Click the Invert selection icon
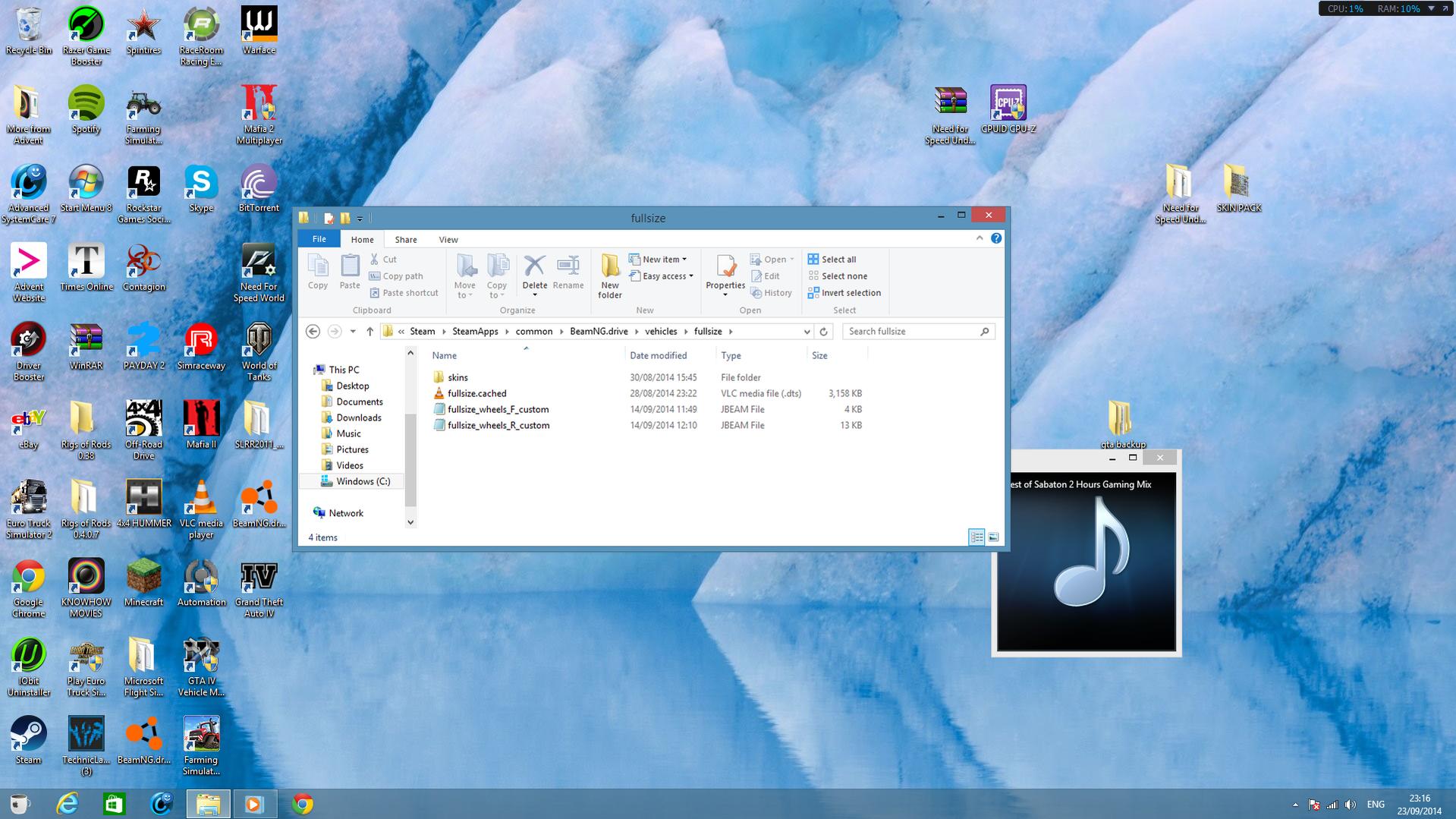This screenshot has width=1456, height=819. 813,293
